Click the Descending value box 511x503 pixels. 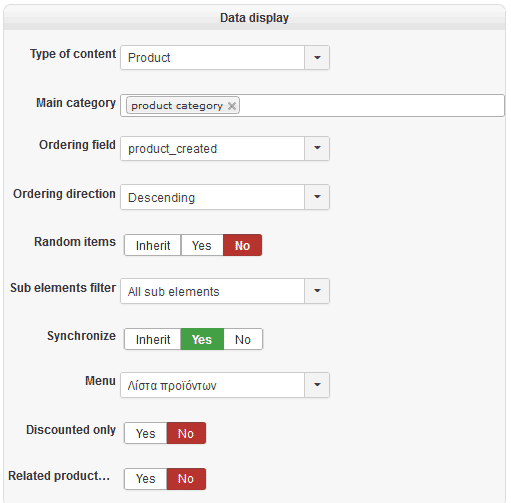coord(212,197)
